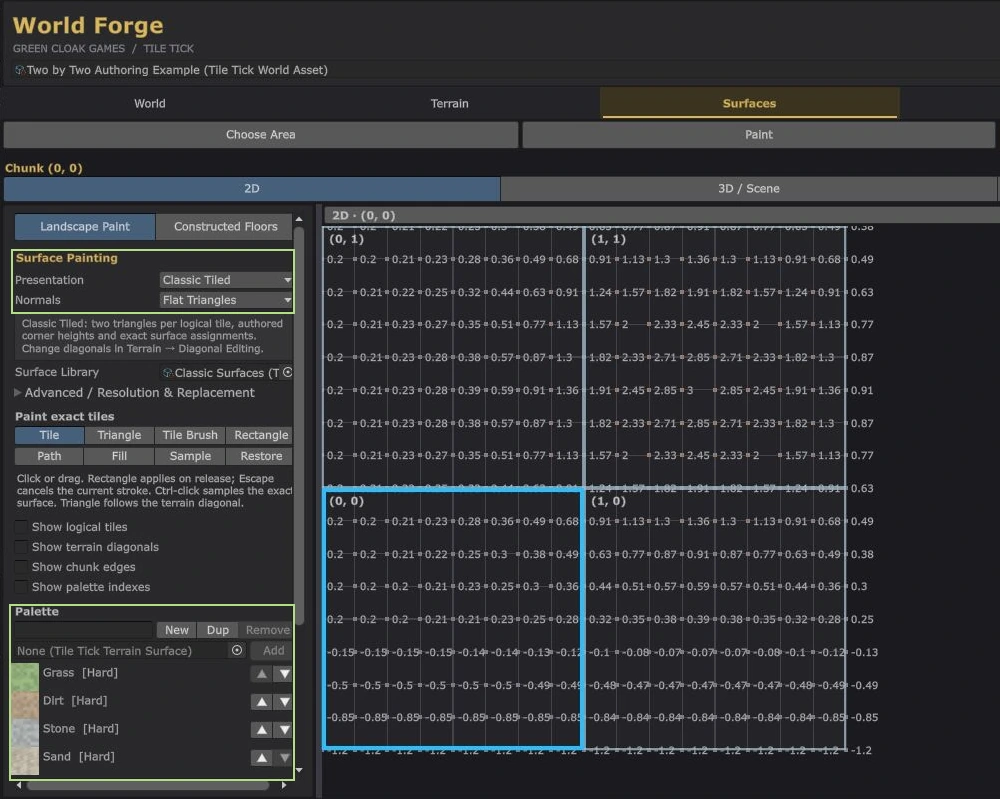
Task: Enable Show palette indexes
Action: coord(22,587)
